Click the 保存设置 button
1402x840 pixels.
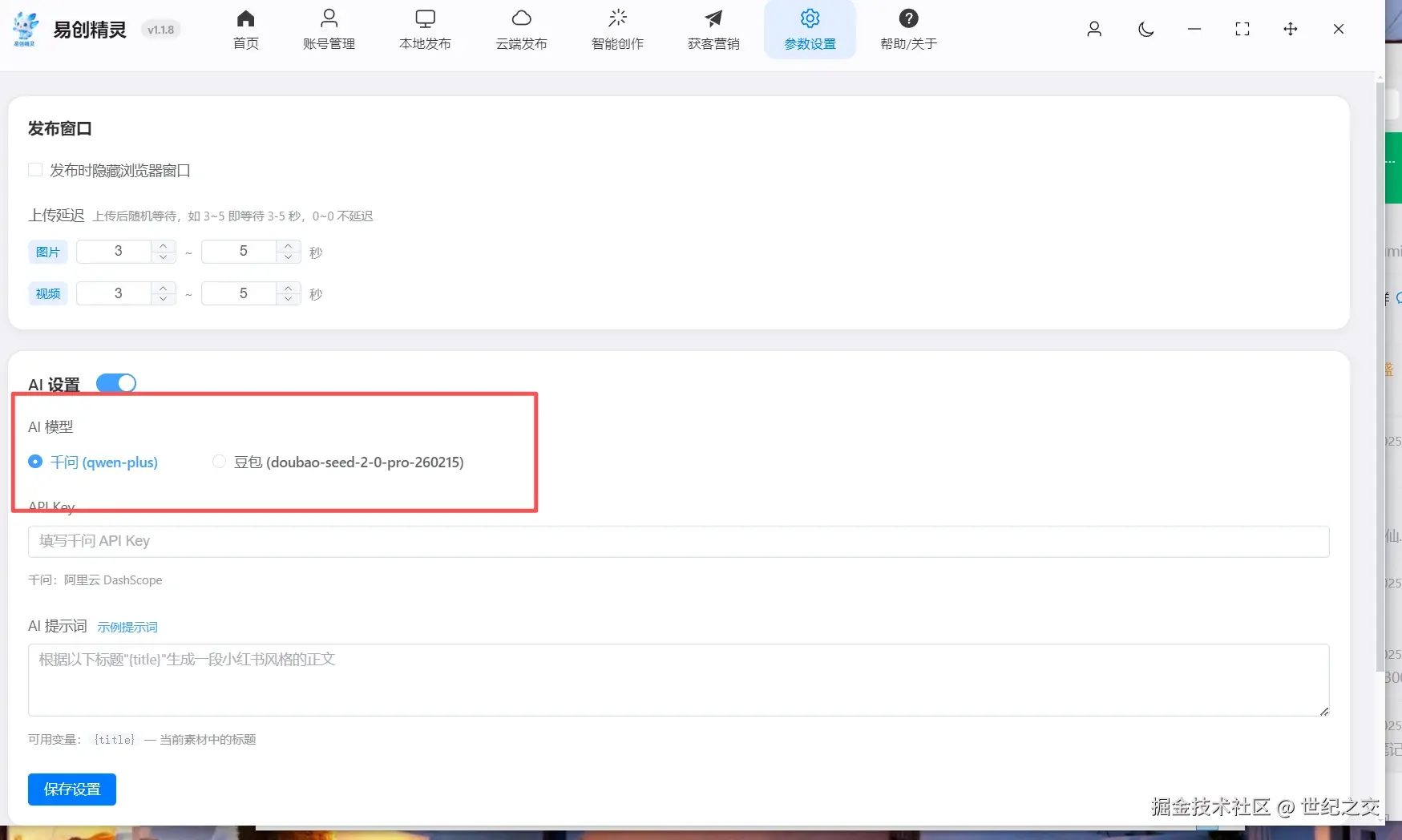point(72,790)
